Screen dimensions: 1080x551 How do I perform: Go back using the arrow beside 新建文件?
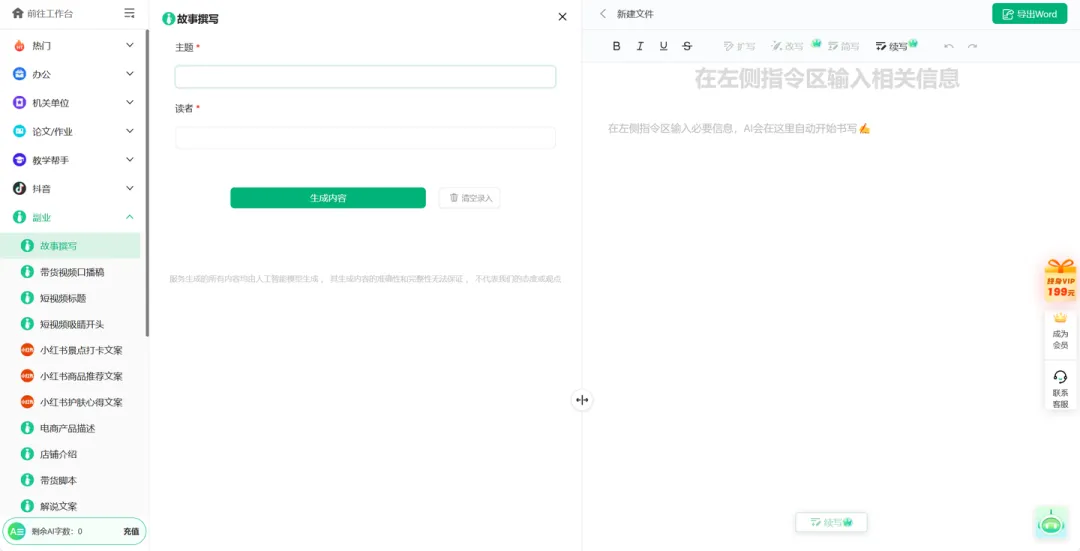tap(603, 14)
